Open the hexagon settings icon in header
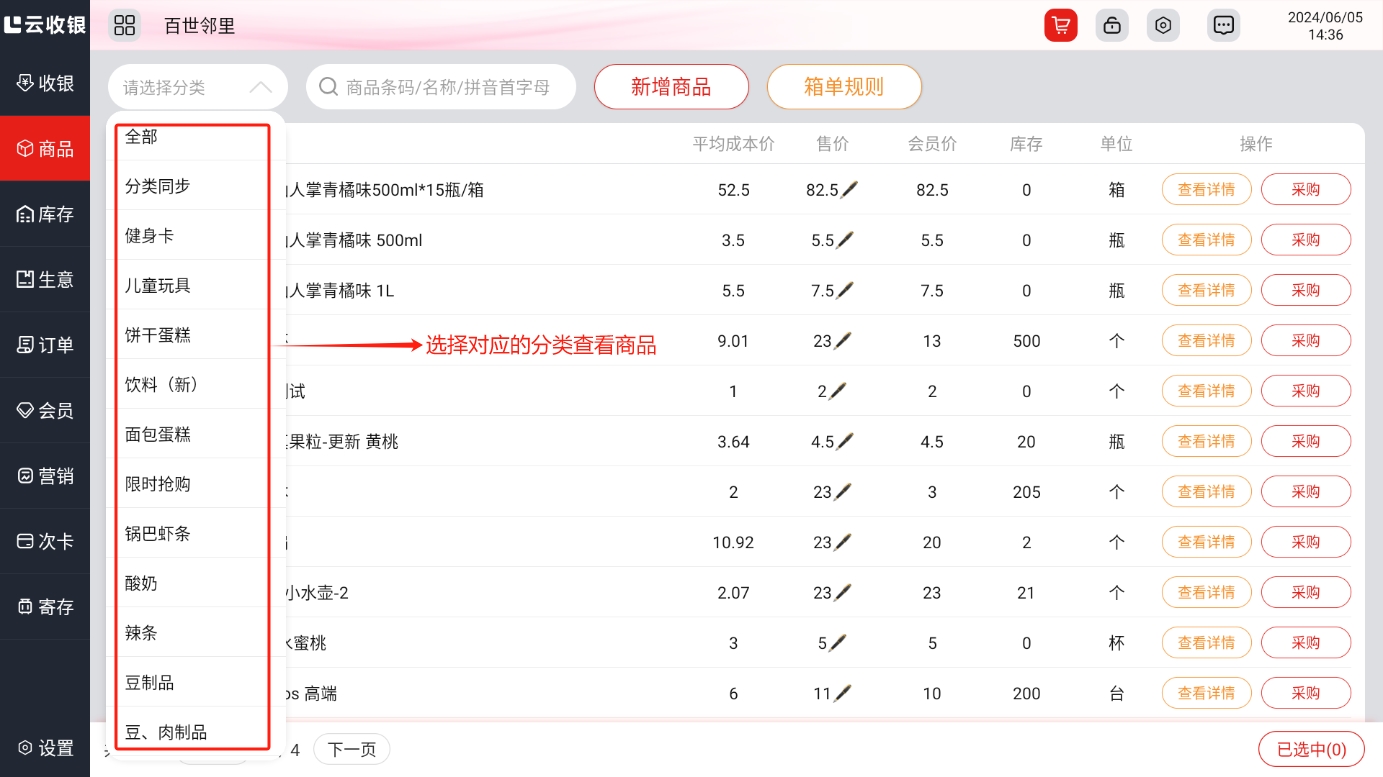 (x=1163, y=26)
